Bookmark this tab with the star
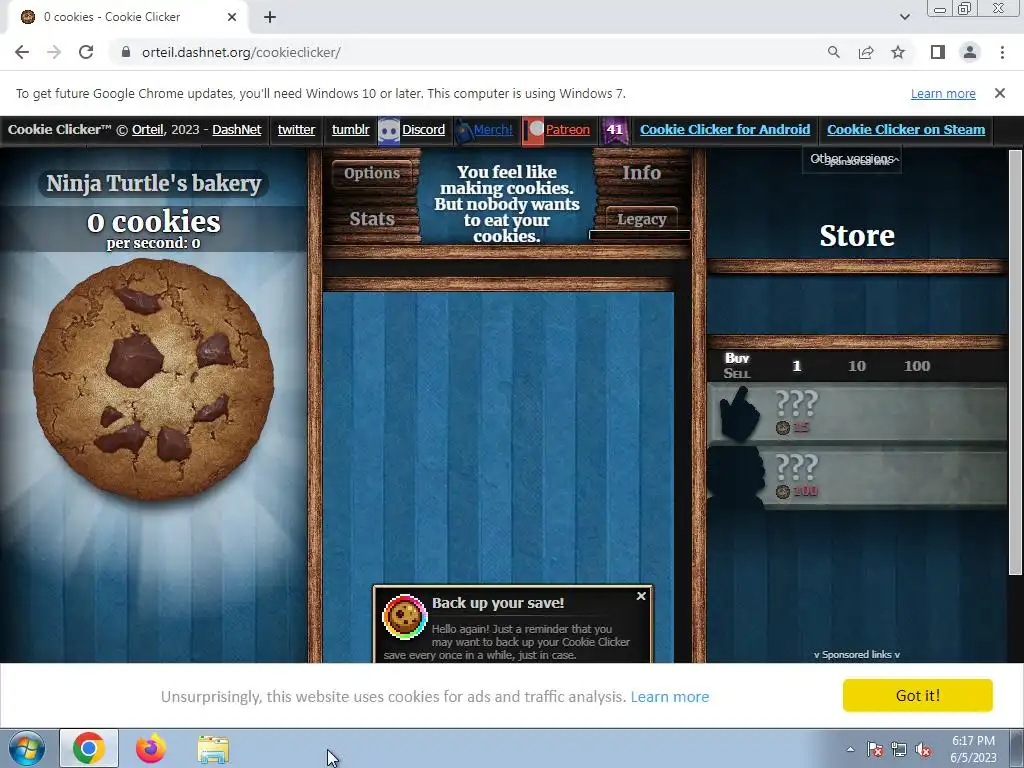The width and height of the screenshot is (1024, 768). 898,52
